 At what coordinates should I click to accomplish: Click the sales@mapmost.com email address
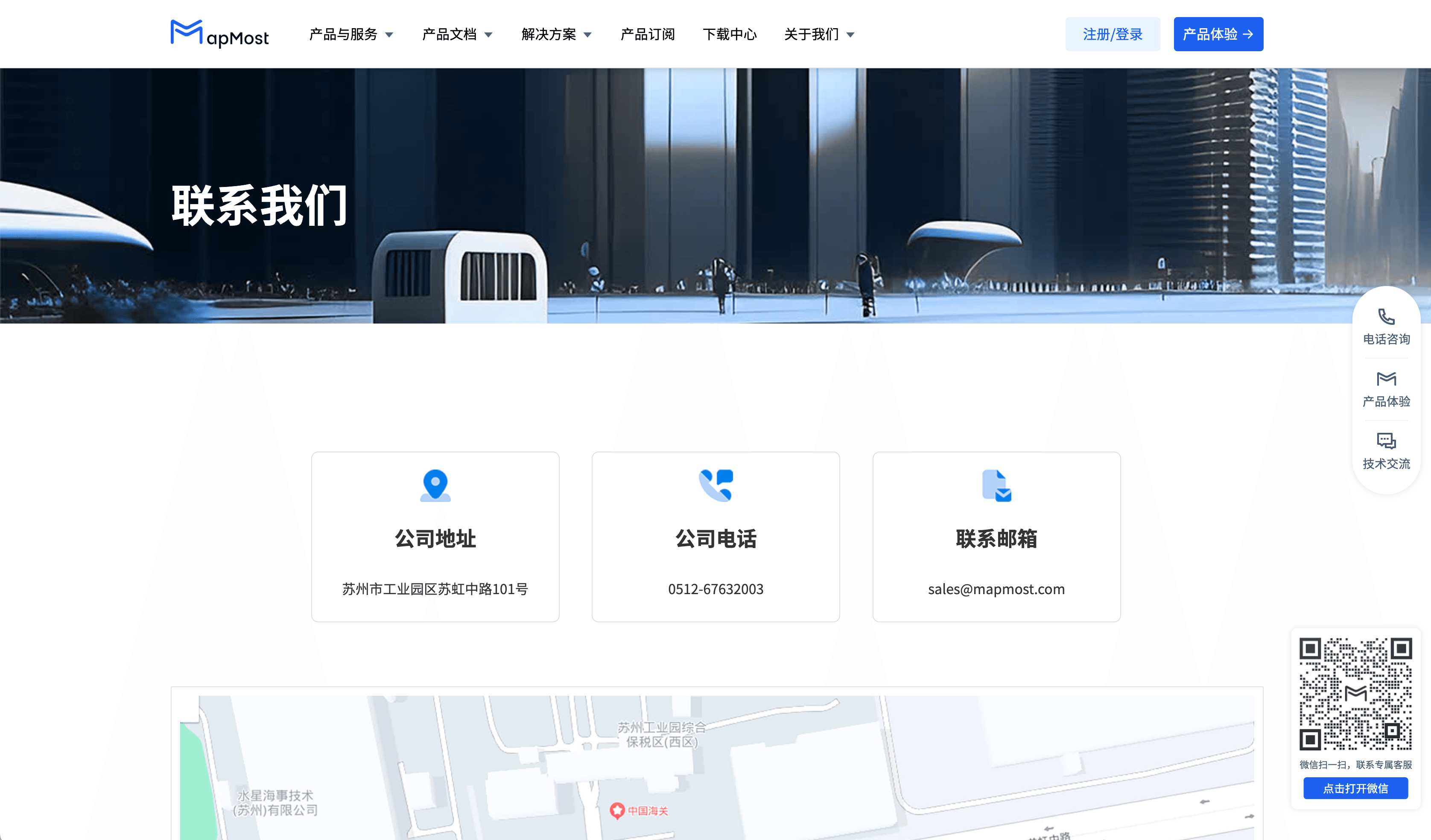coord(996,589)
